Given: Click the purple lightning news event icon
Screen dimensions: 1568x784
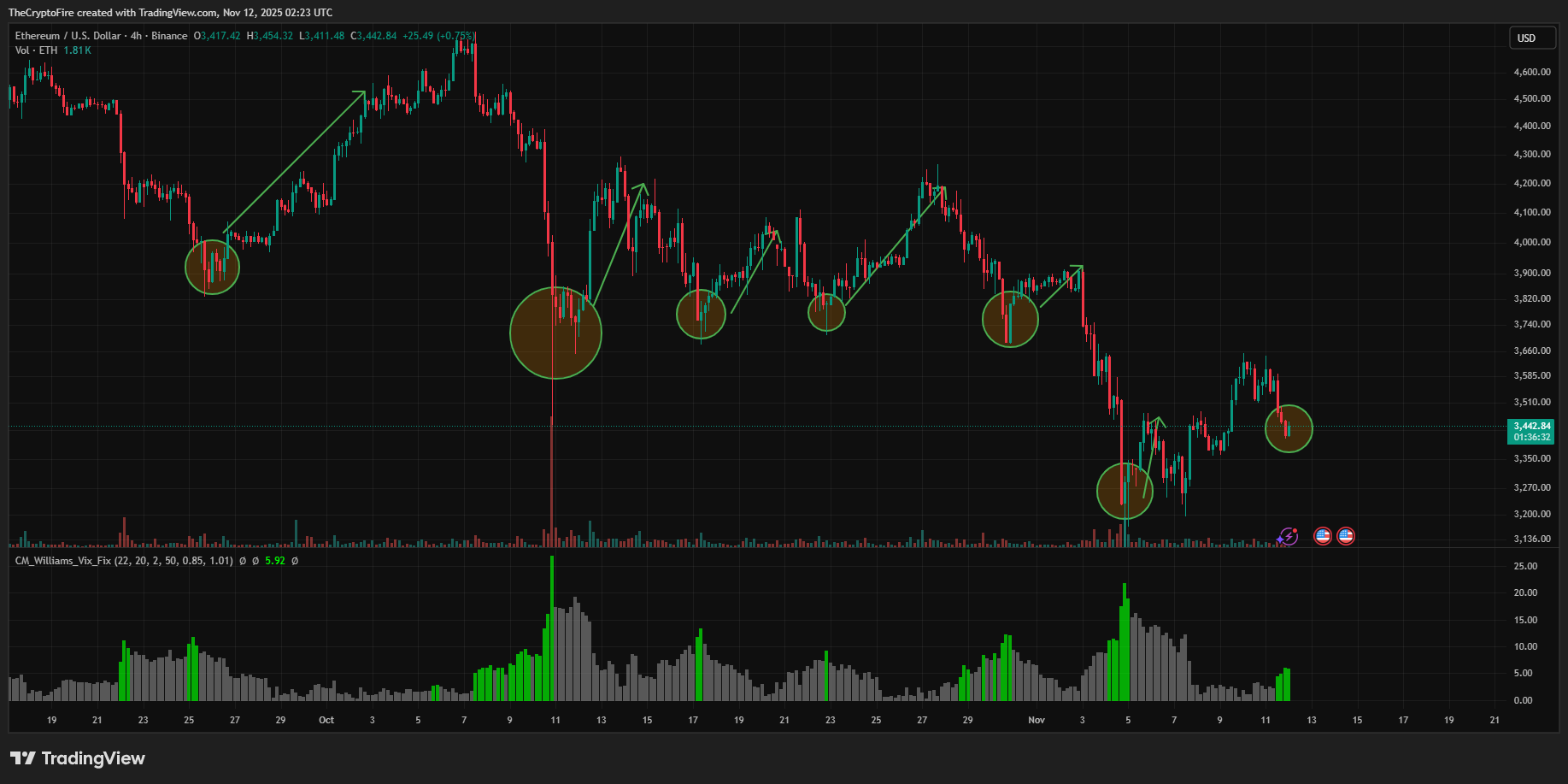Looking at the screenshot, I should (1288, 536).
